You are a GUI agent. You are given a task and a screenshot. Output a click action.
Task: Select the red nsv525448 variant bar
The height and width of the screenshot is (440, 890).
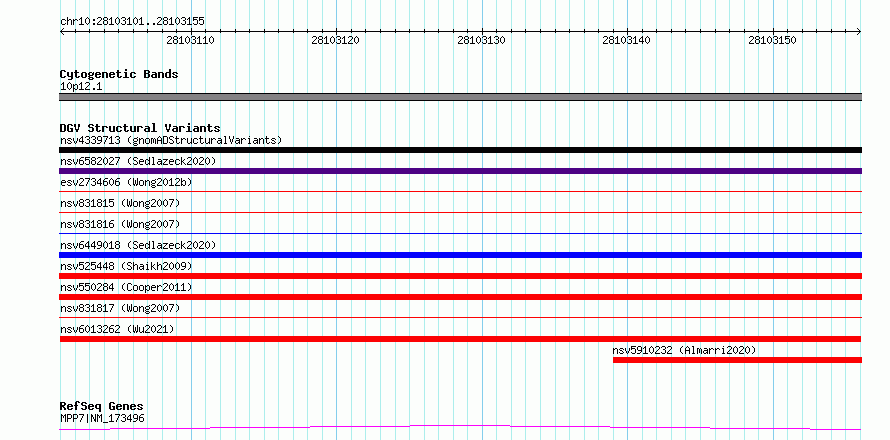460,276
